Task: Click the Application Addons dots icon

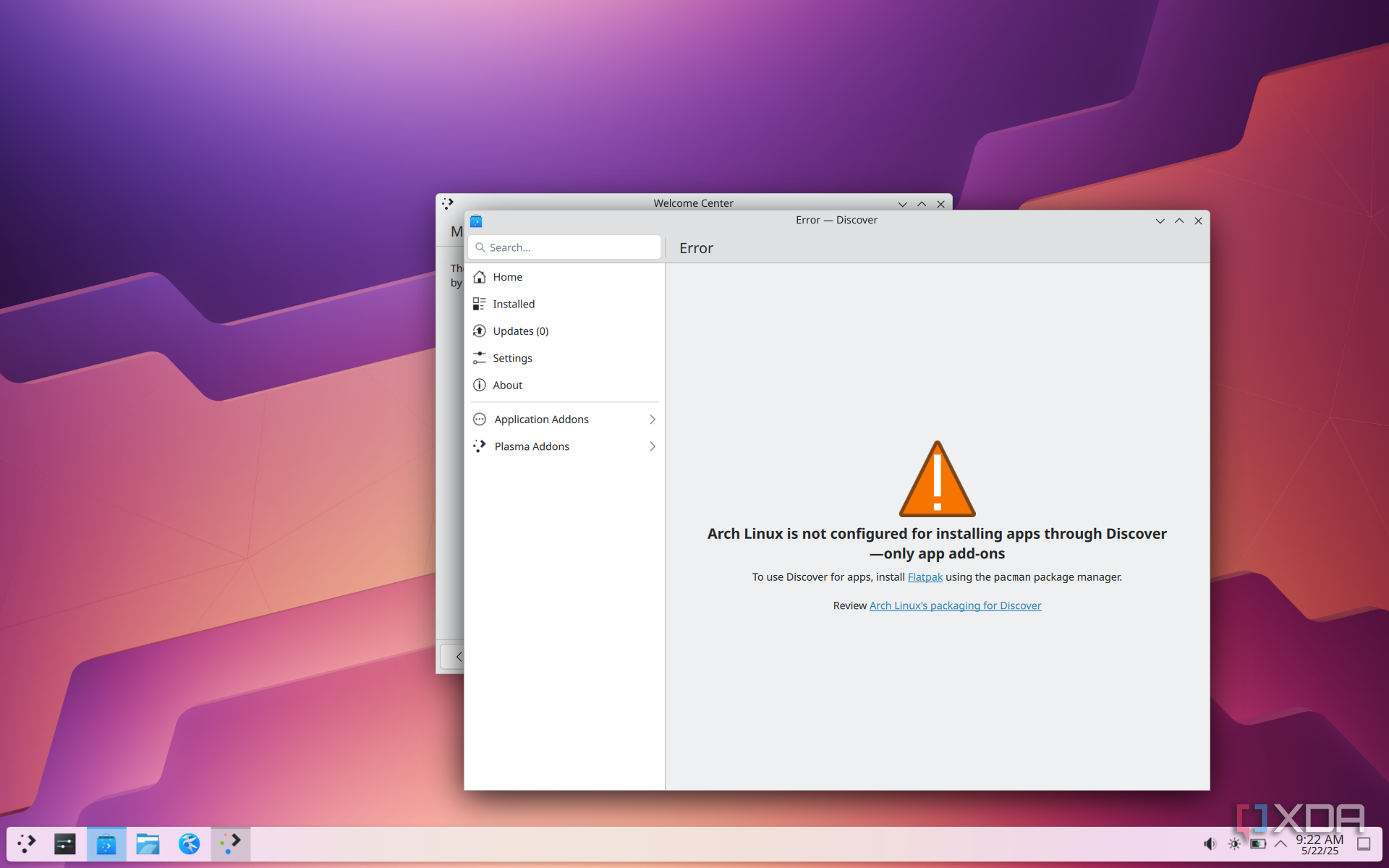Action: [x=479, y=420]
